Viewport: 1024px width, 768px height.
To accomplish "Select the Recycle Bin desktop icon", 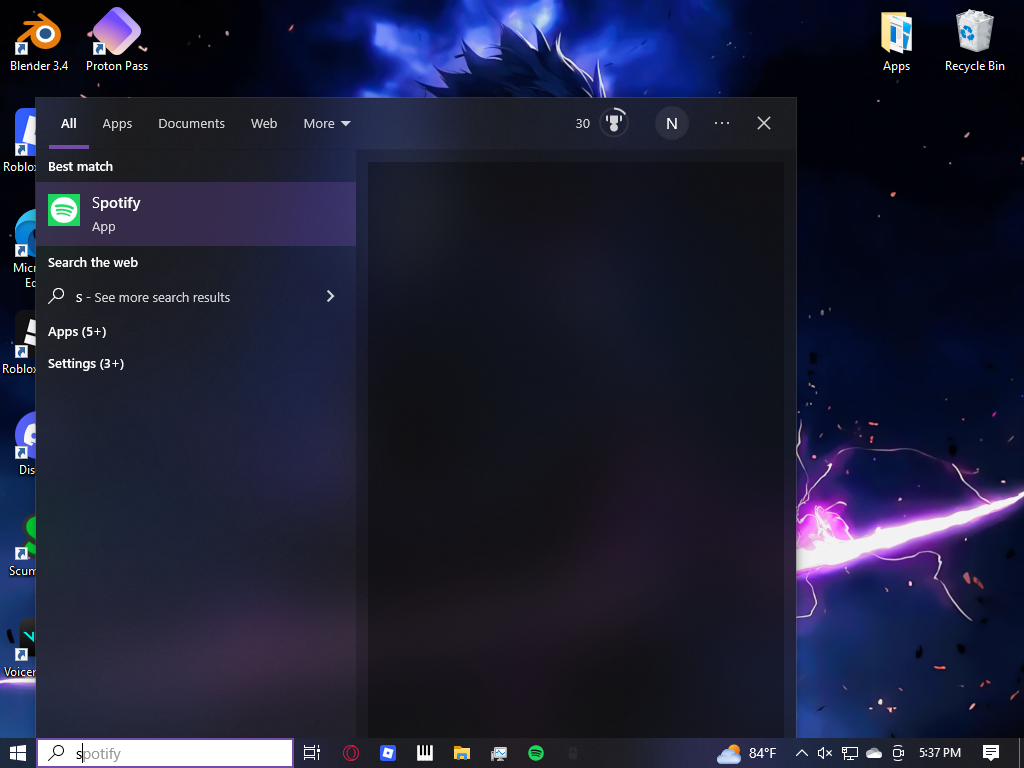I will 974,40.
